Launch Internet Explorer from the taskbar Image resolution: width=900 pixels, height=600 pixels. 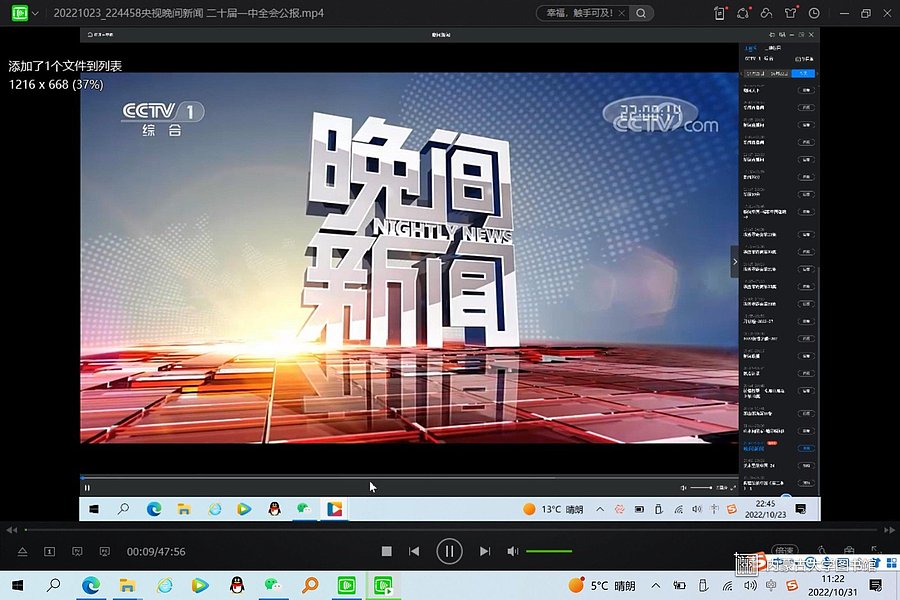pyautogui.click(x=165, y=585)
